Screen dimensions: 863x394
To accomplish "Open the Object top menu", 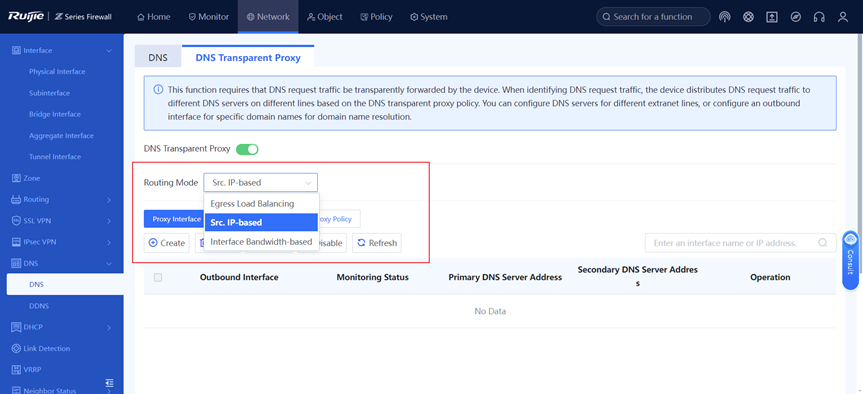I will 325,17.
